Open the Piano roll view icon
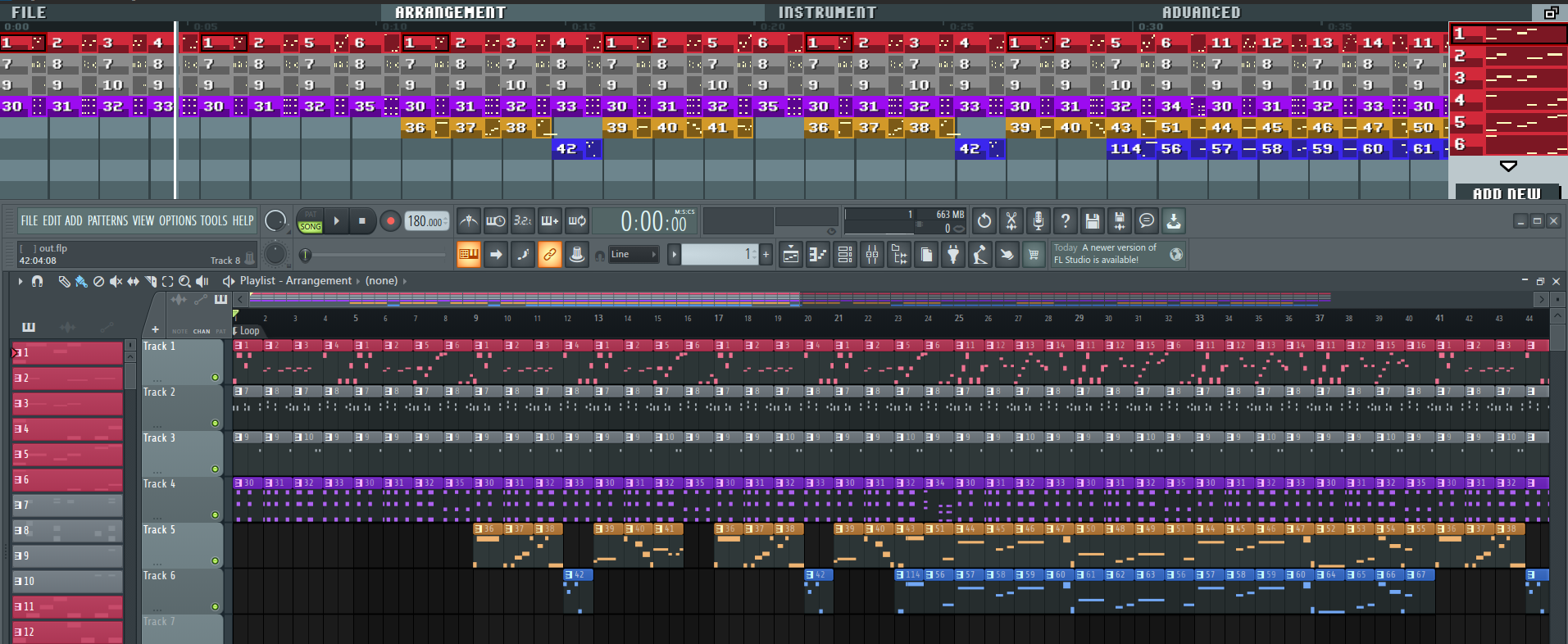The image size is (1568, 644). [x=818, y=255]
